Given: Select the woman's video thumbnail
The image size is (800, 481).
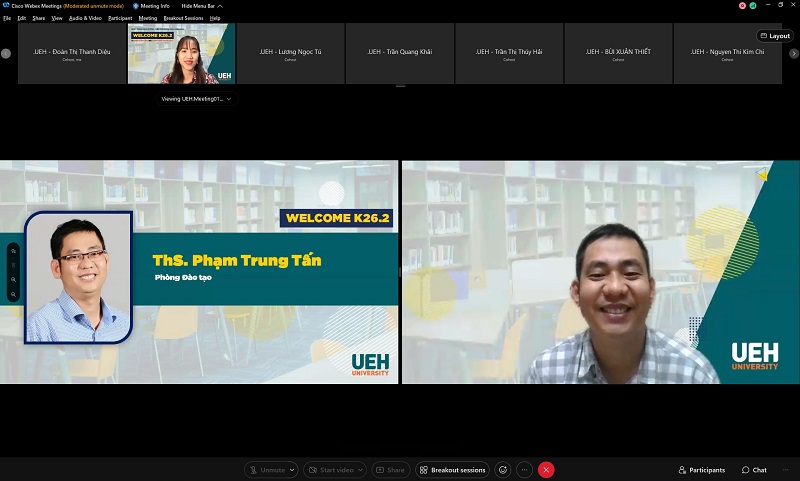Looking at the screenshot, I should (x=181, y=53).
